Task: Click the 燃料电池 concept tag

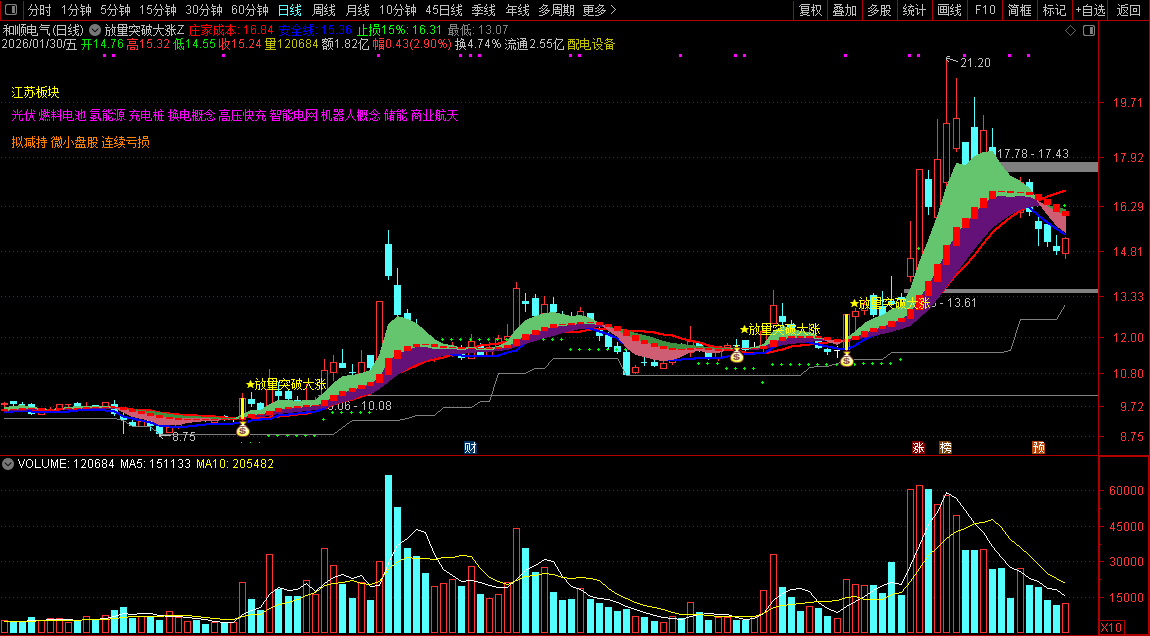Action: click(x=62, y=115)
